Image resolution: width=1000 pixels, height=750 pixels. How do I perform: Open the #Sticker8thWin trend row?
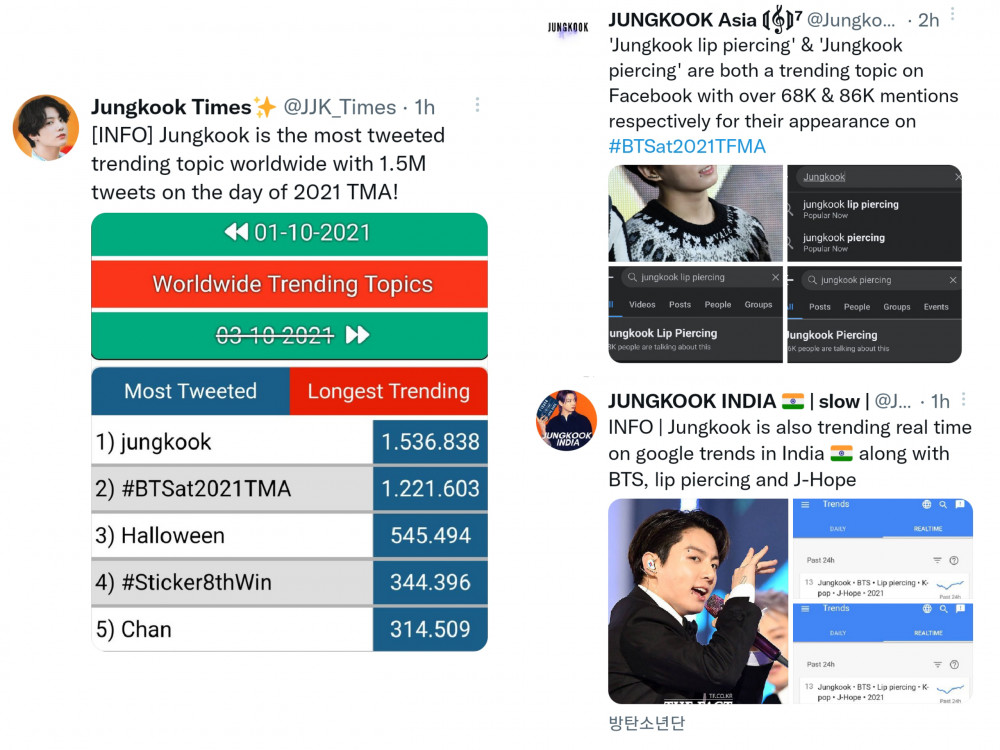[290, 582]
